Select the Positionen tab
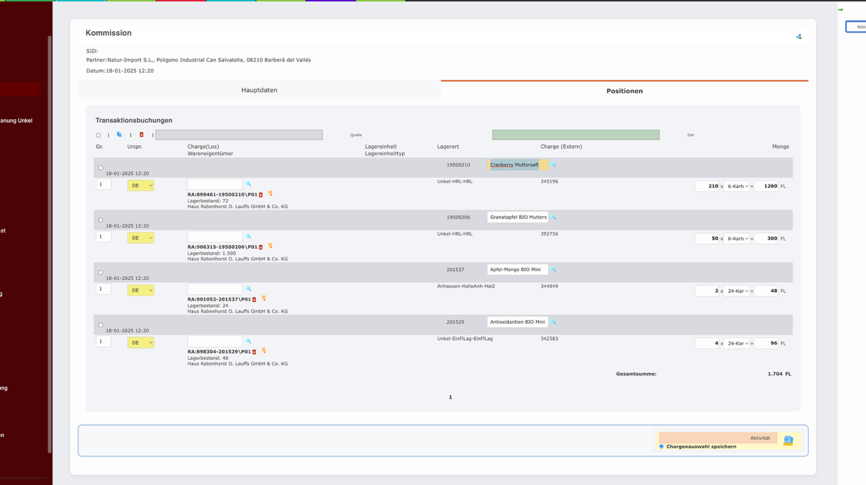The image size is (866, 485). (624, 91)
